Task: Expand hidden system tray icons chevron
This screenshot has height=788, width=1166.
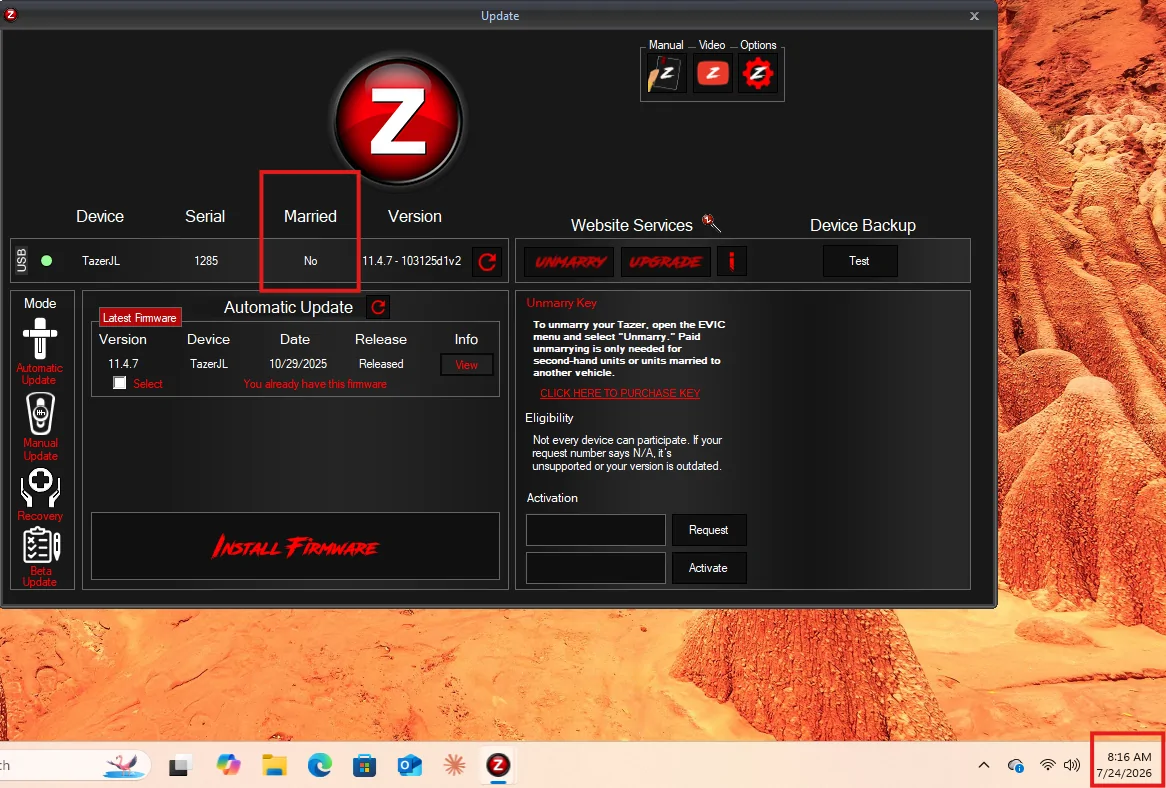Action: tap(984, 765)
